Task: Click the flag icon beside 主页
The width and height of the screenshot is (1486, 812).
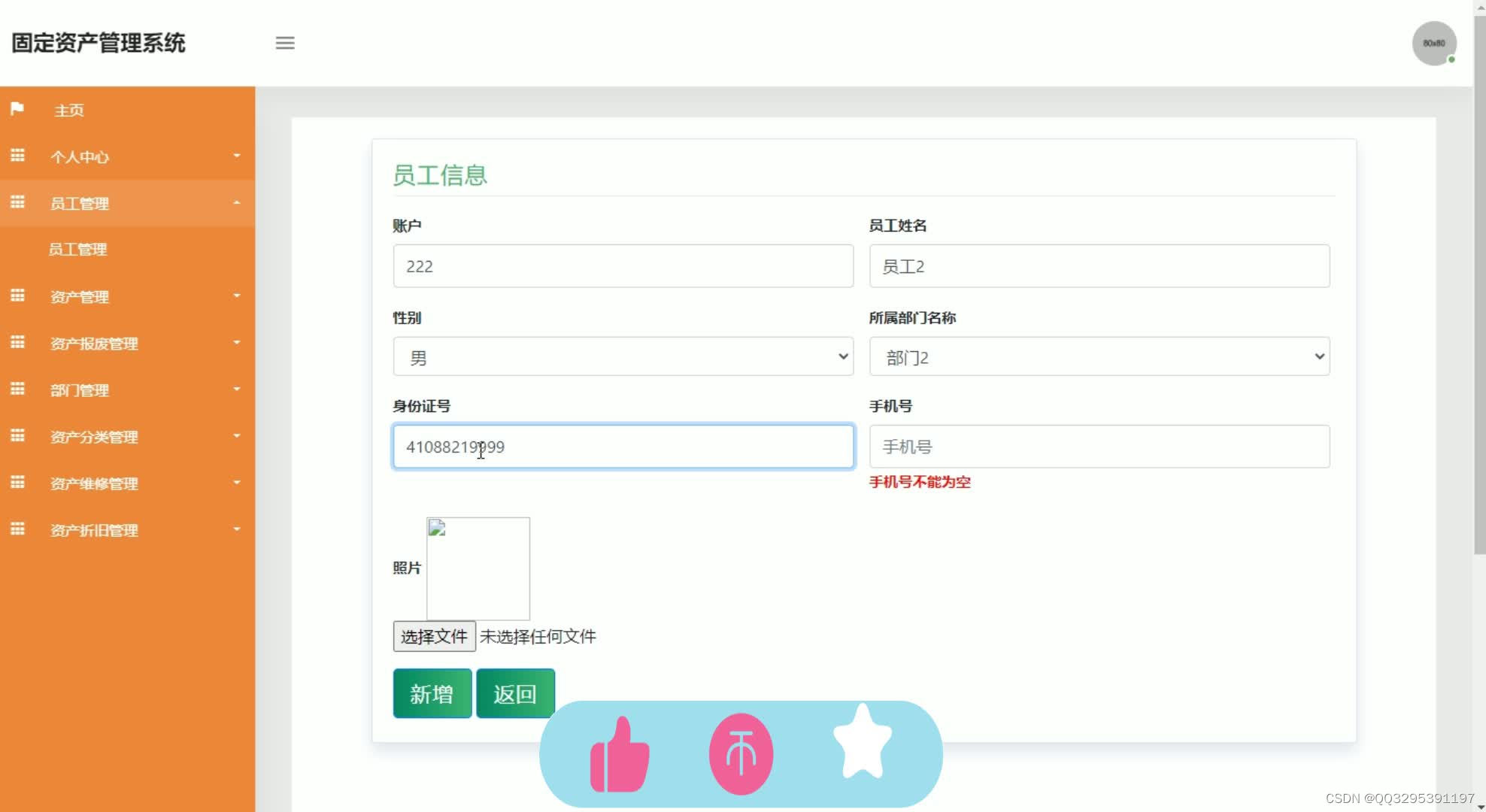Action: [x=17, y=109]
